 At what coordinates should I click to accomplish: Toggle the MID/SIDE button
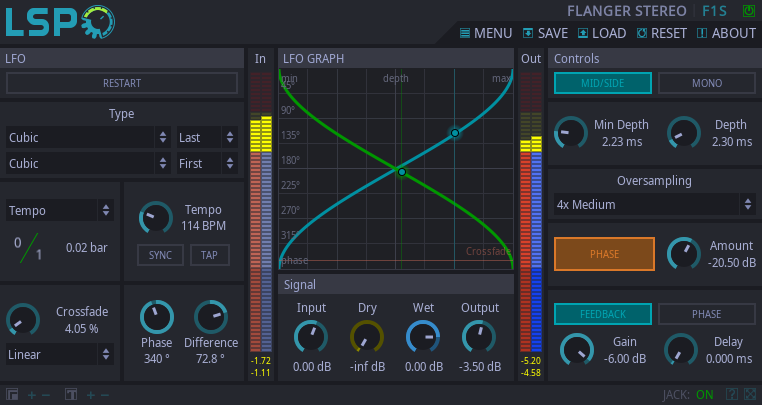603,83
